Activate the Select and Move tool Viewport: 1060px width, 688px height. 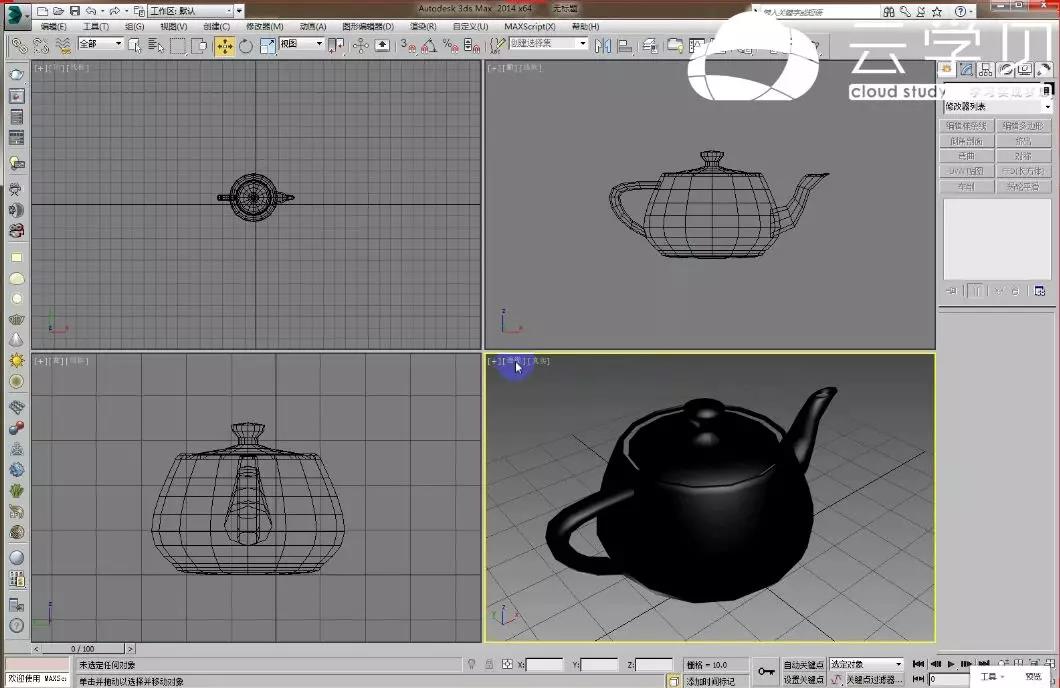(224, 45)
